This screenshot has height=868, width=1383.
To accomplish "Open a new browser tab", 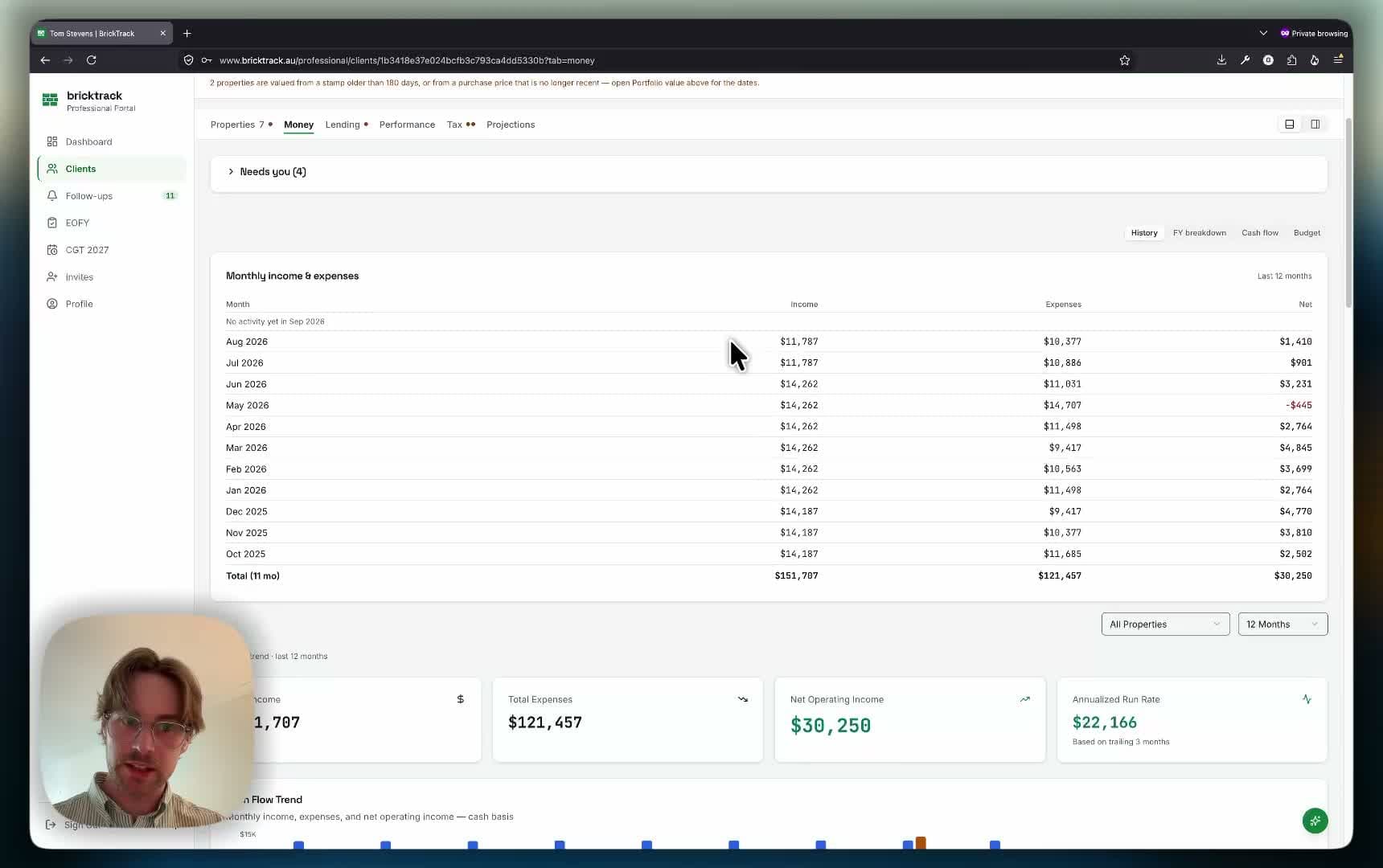I will [187, 34].
